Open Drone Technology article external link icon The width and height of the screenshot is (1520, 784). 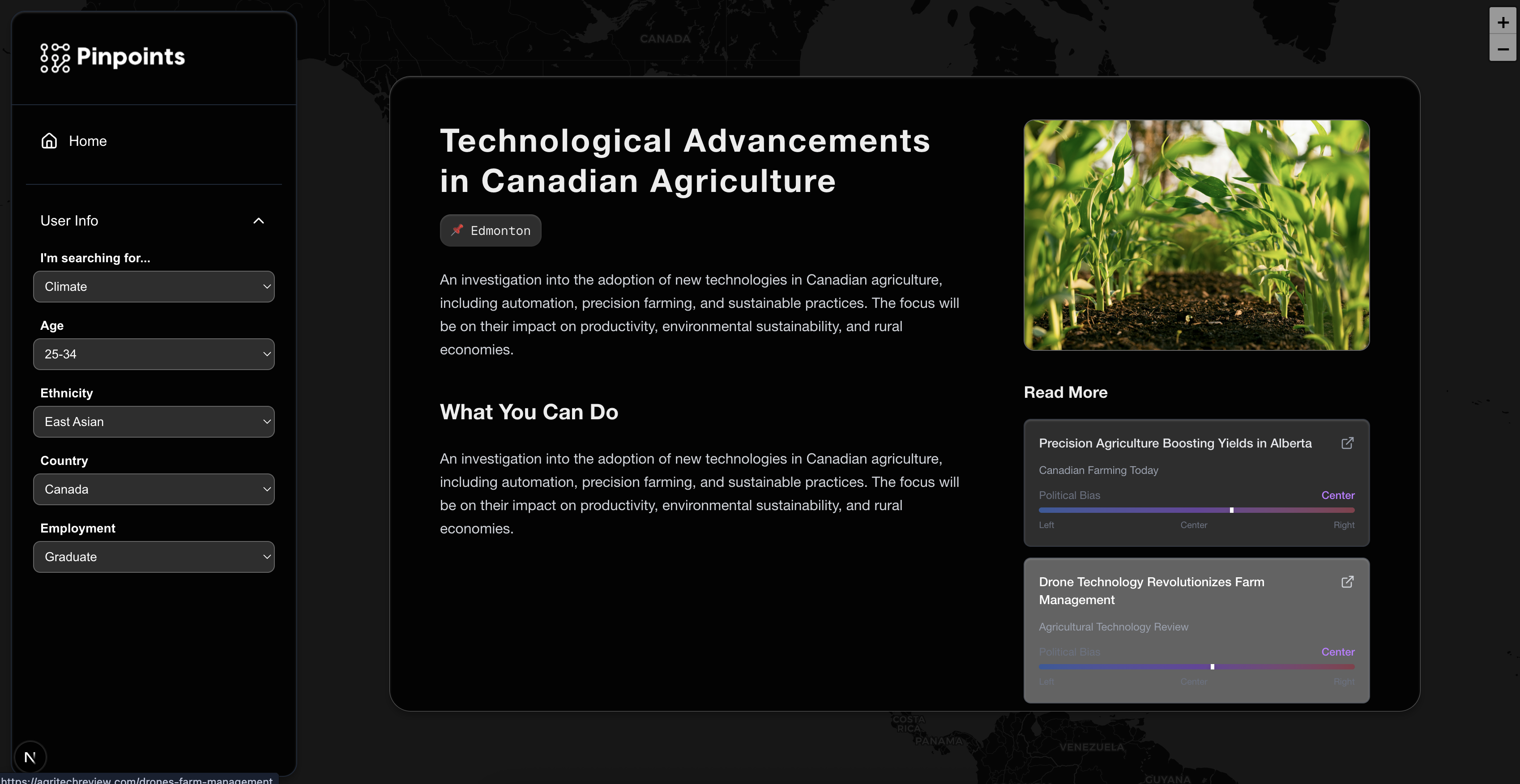point(1347,582)
